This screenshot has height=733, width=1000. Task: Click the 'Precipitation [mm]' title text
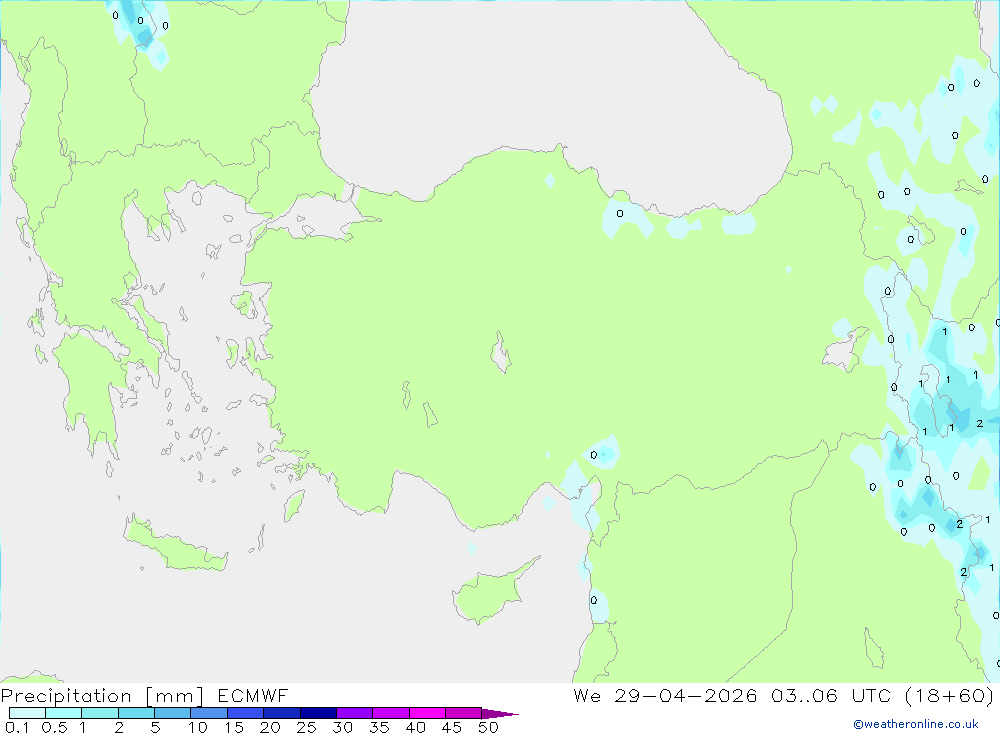tap(102, 696)
